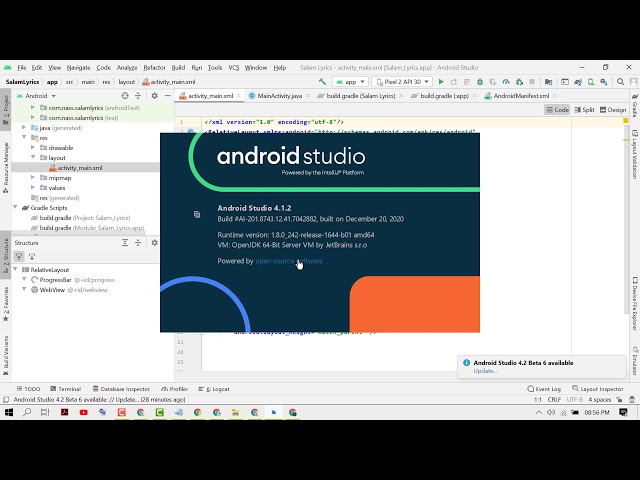
Task: Switch editor to Code view
Action: [x=557, y=109]
